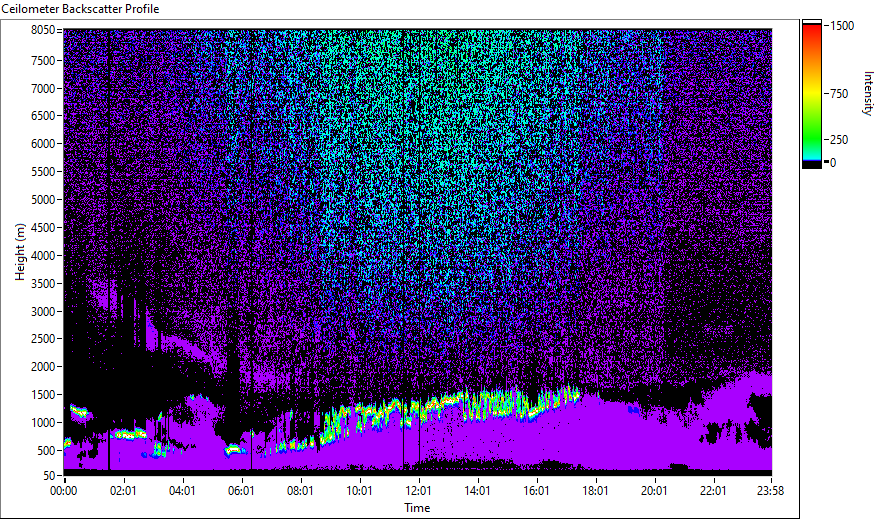Click the 12:01 time axis label
This screenshot has width=878, height=519.
[x=418, y=491]
